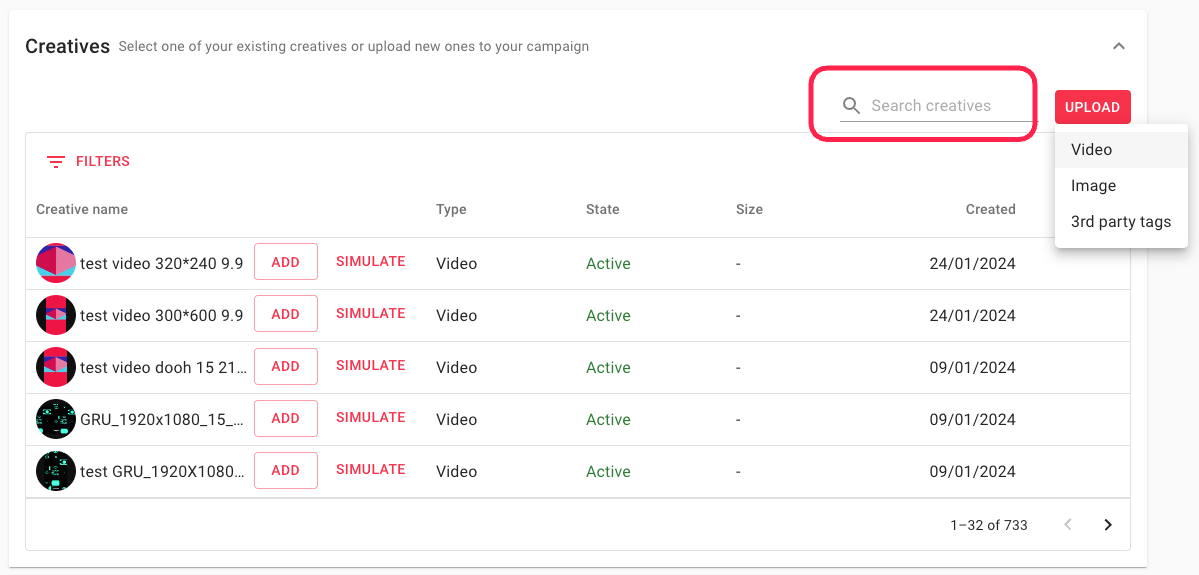The height and width of the screenshot is (575, 1199).
Task: Sort by the Created column header
Action: click(990, 210)
